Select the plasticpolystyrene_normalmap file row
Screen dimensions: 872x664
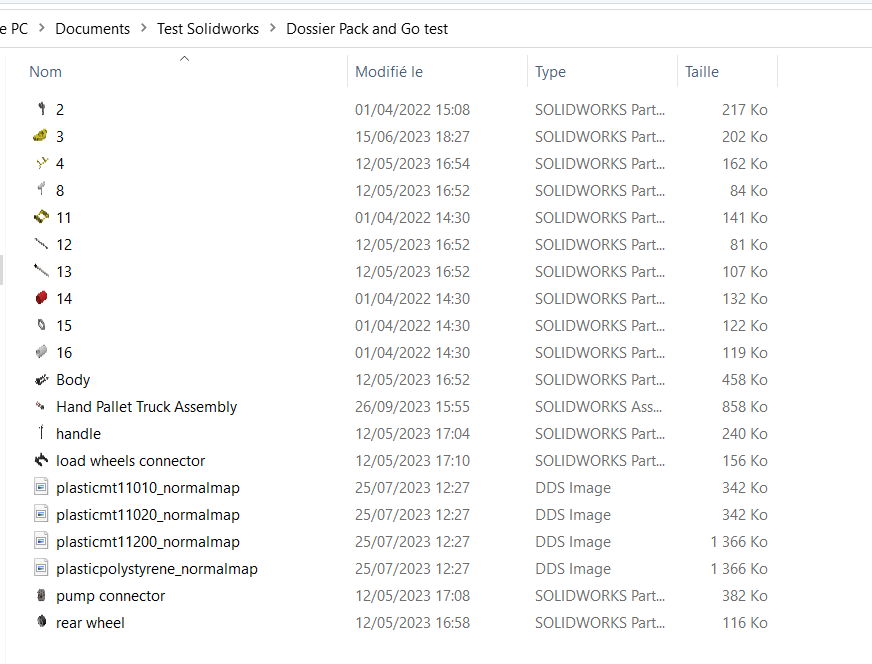point(157,569)
